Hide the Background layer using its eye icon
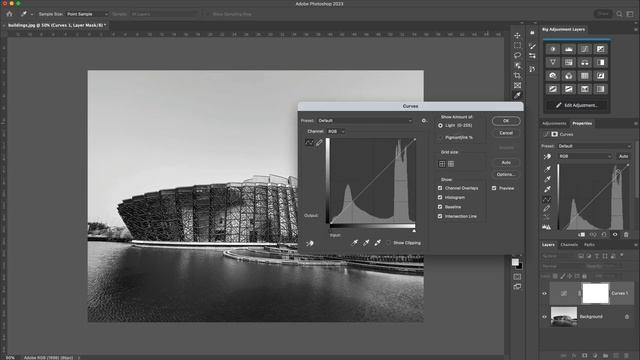640x360 pixels. (544, 316)
